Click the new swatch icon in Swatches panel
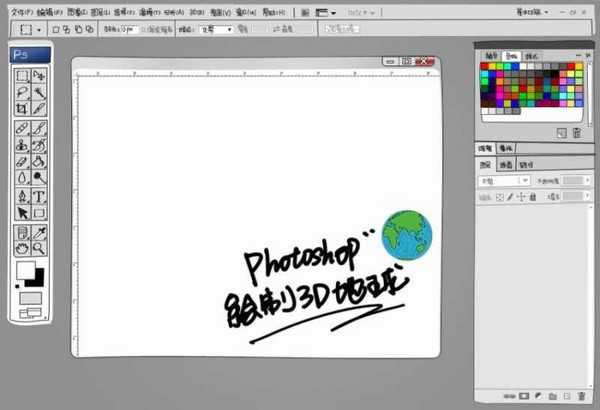Screen dimensions: 600x410 point(562,132)
